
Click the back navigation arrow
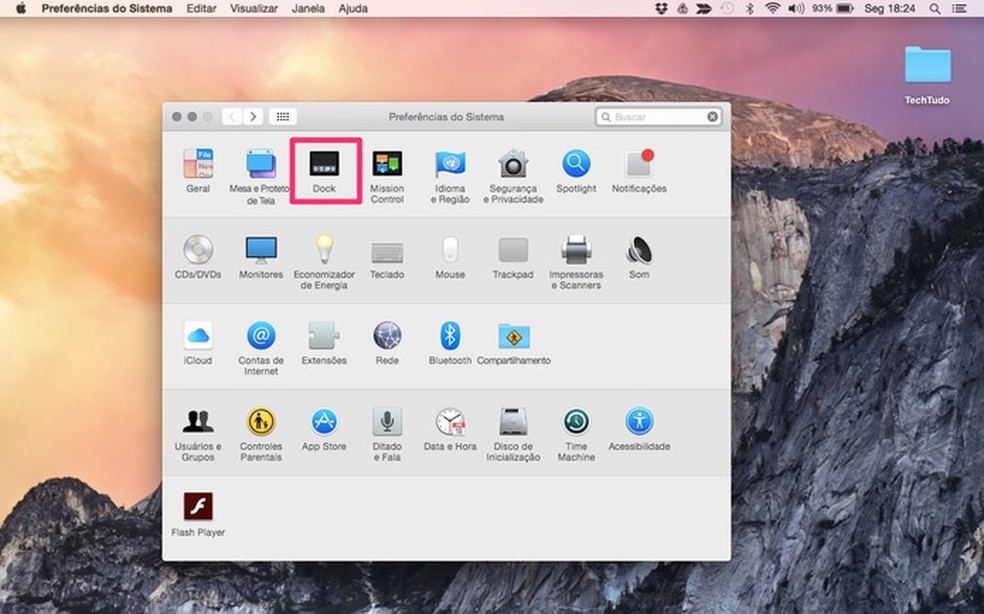(232, 117)
